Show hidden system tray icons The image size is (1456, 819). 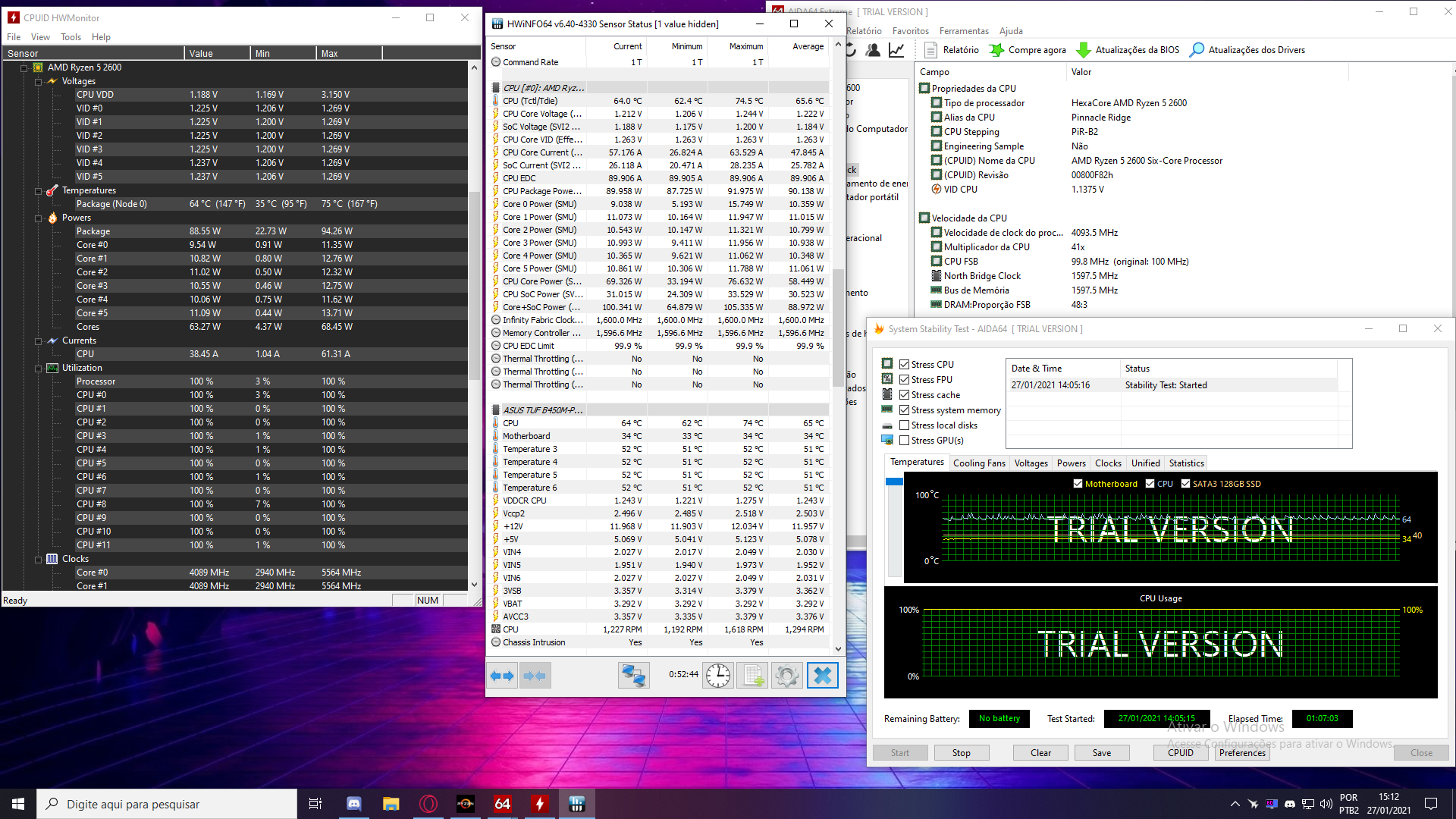click(x=1235, y=804)
